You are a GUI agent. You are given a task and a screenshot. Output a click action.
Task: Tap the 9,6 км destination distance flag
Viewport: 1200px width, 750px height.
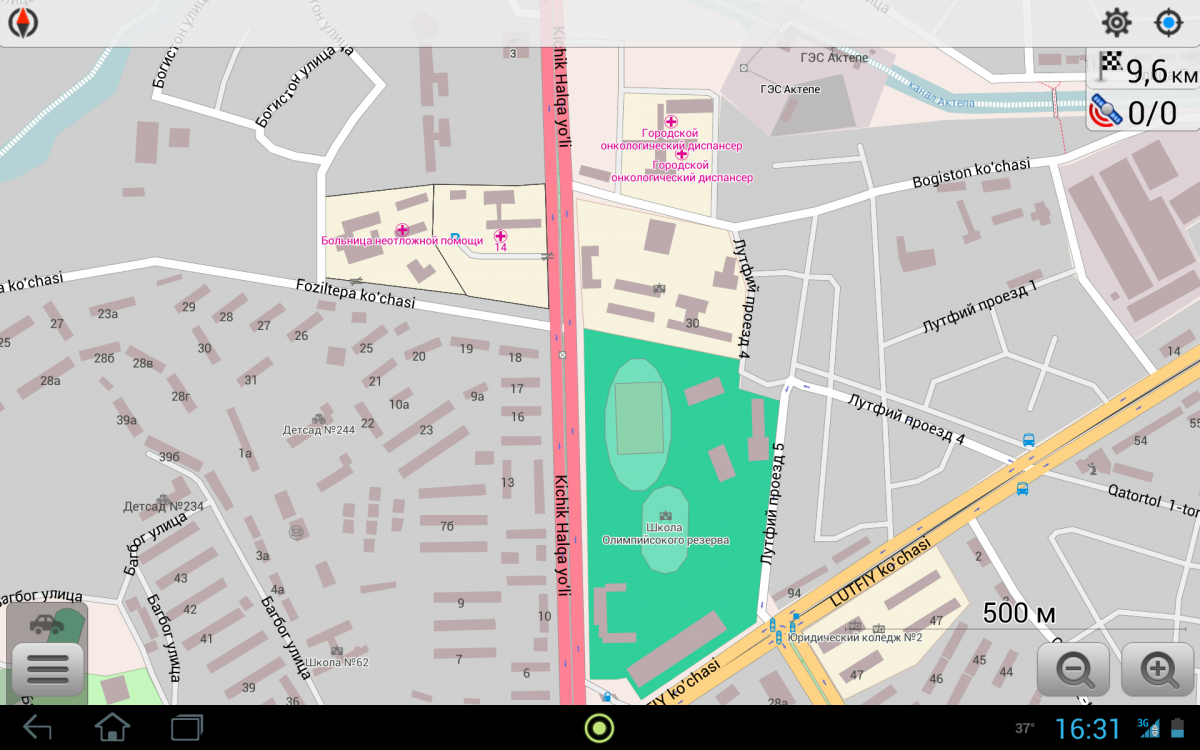click(x=1144, y=69)
